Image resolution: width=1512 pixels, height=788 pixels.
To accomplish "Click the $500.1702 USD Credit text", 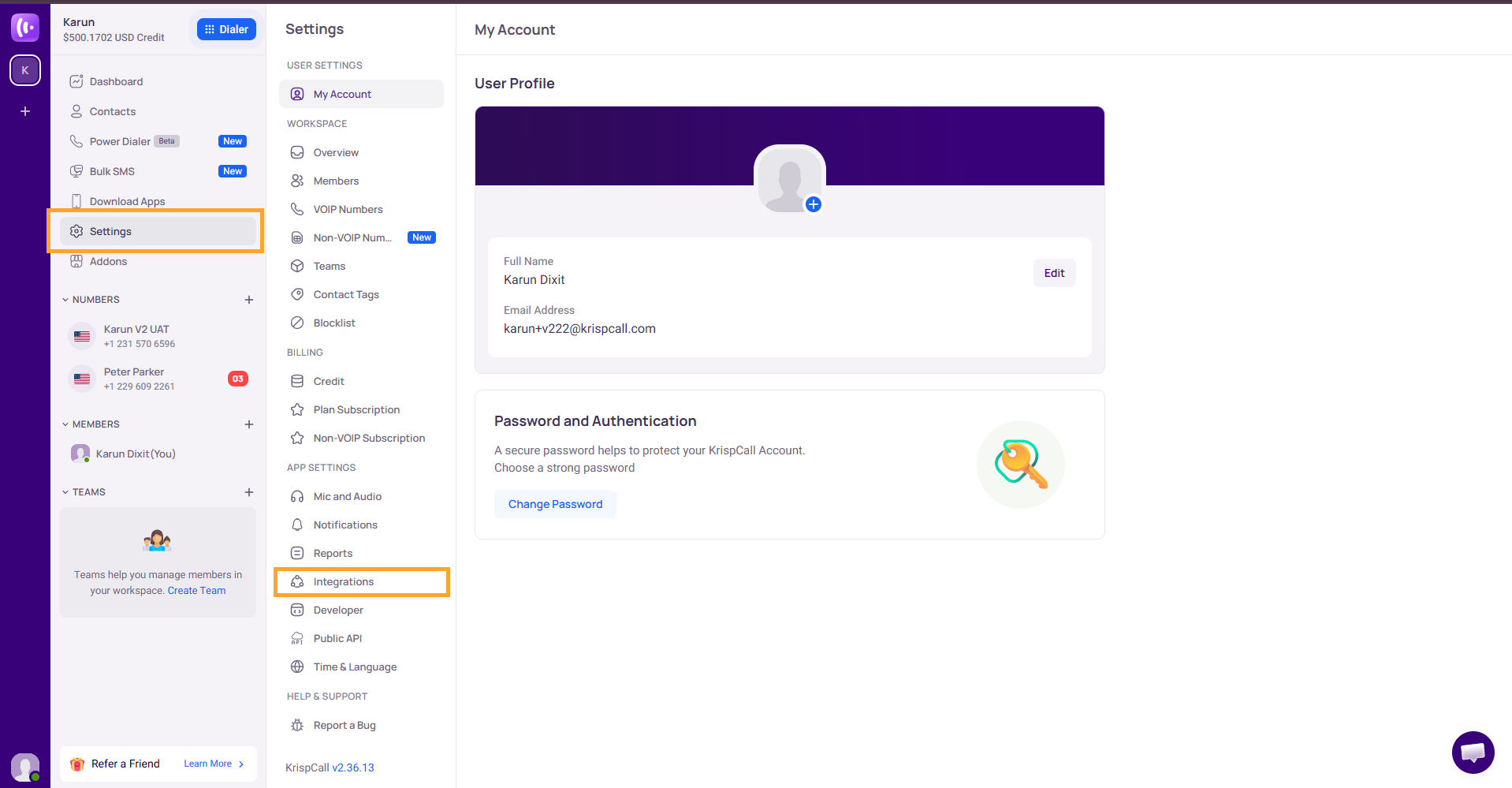I will coord(114,37).
